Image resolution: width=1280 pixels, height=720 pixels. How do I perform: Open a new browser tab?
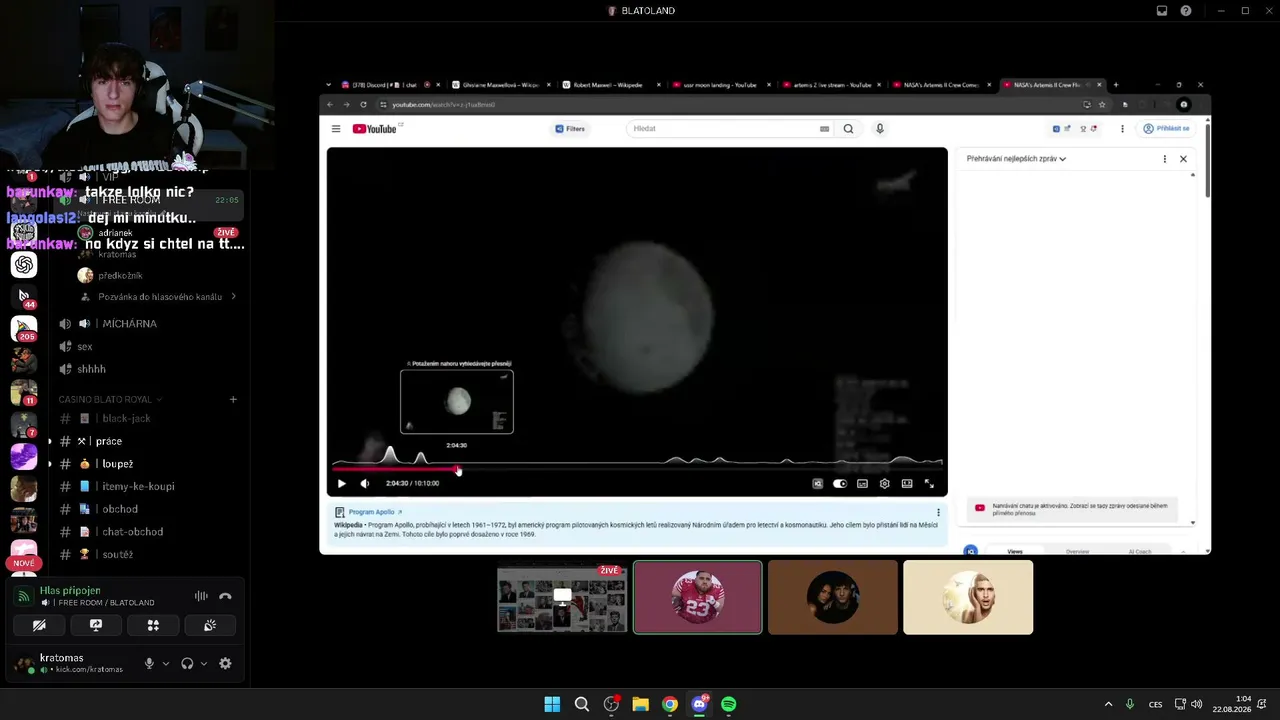(x=1116, y=85)
